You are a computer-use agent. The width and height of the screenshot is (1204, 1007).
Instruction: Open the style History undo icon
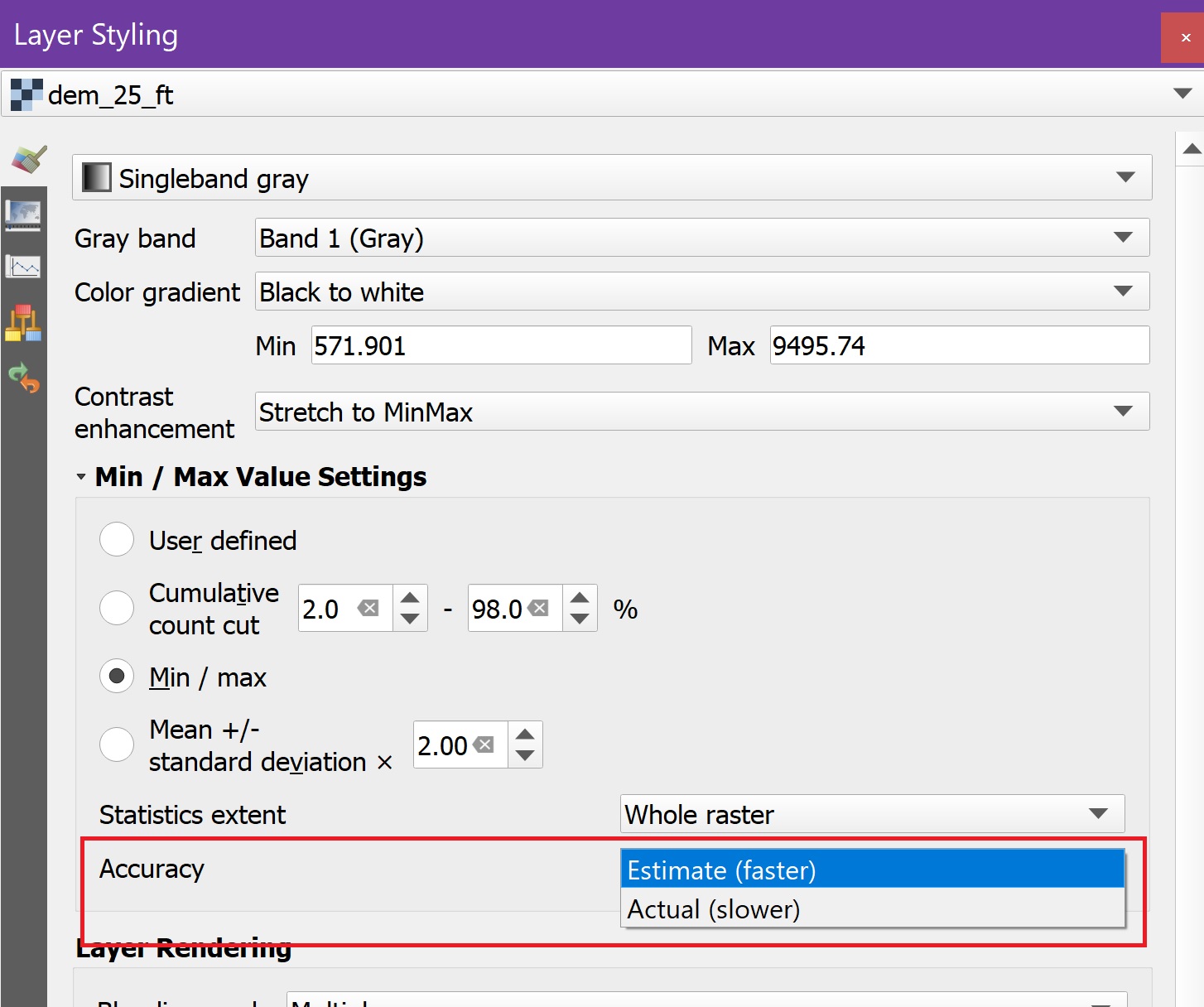pyautogui.click(x=23, y=378)
